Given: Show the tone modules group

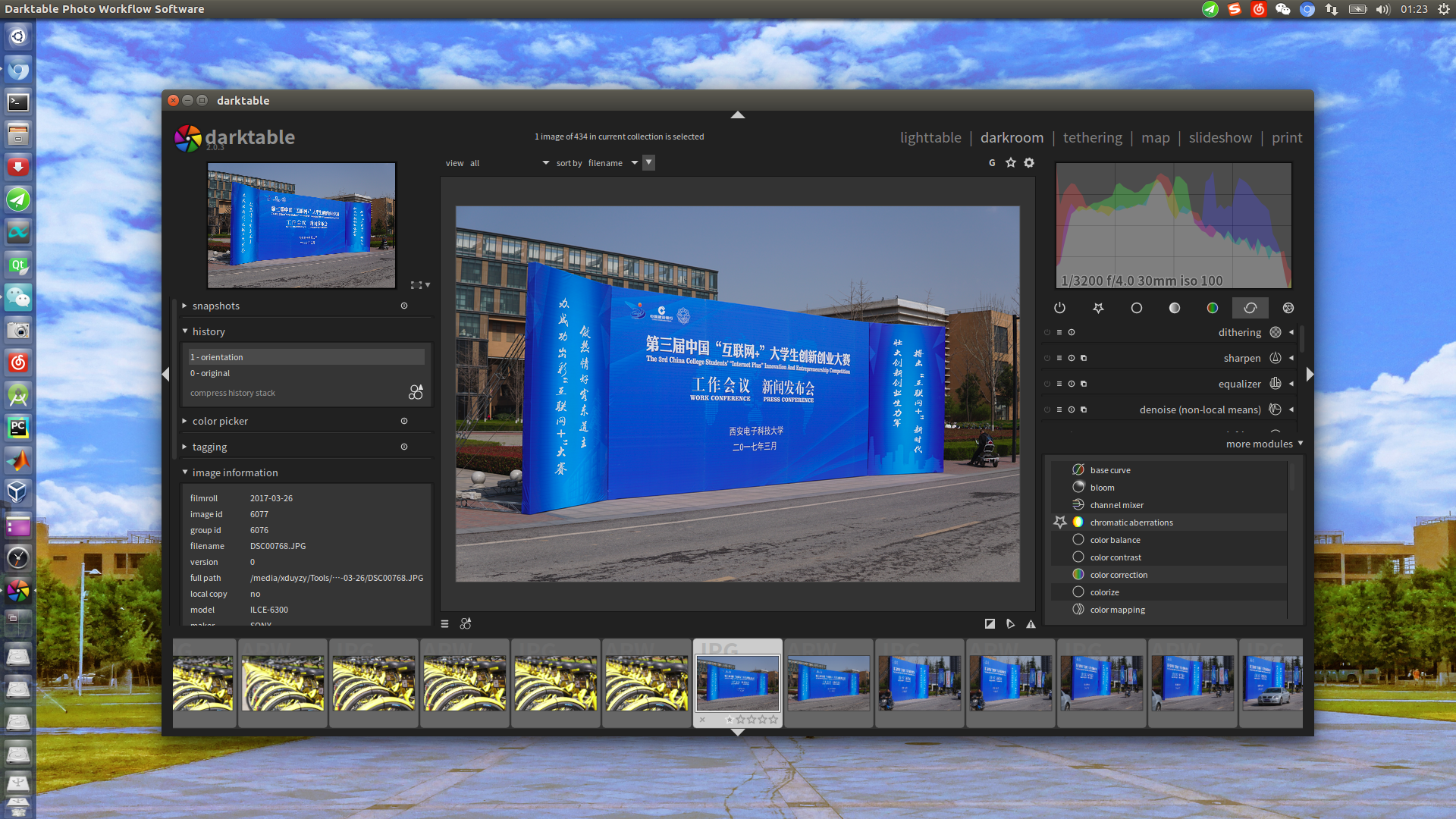Looking at the screenshot, I should [1174, 308].
